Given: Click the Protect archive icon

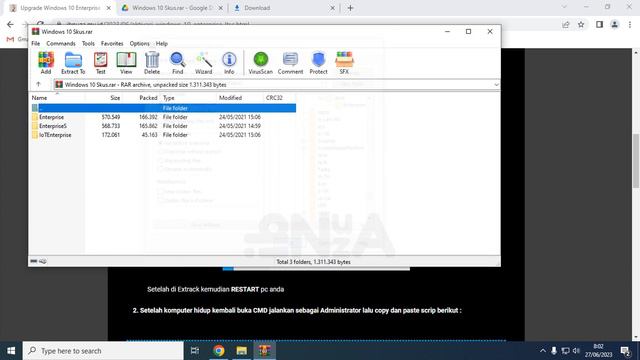Looking at the screenshot, I should [318, 62].
